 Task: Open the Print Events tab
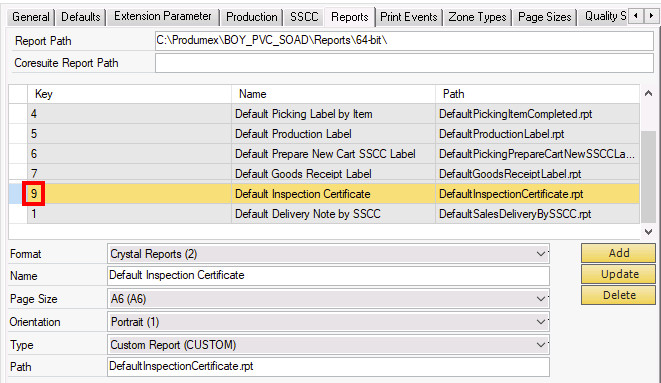pos(408,17)
